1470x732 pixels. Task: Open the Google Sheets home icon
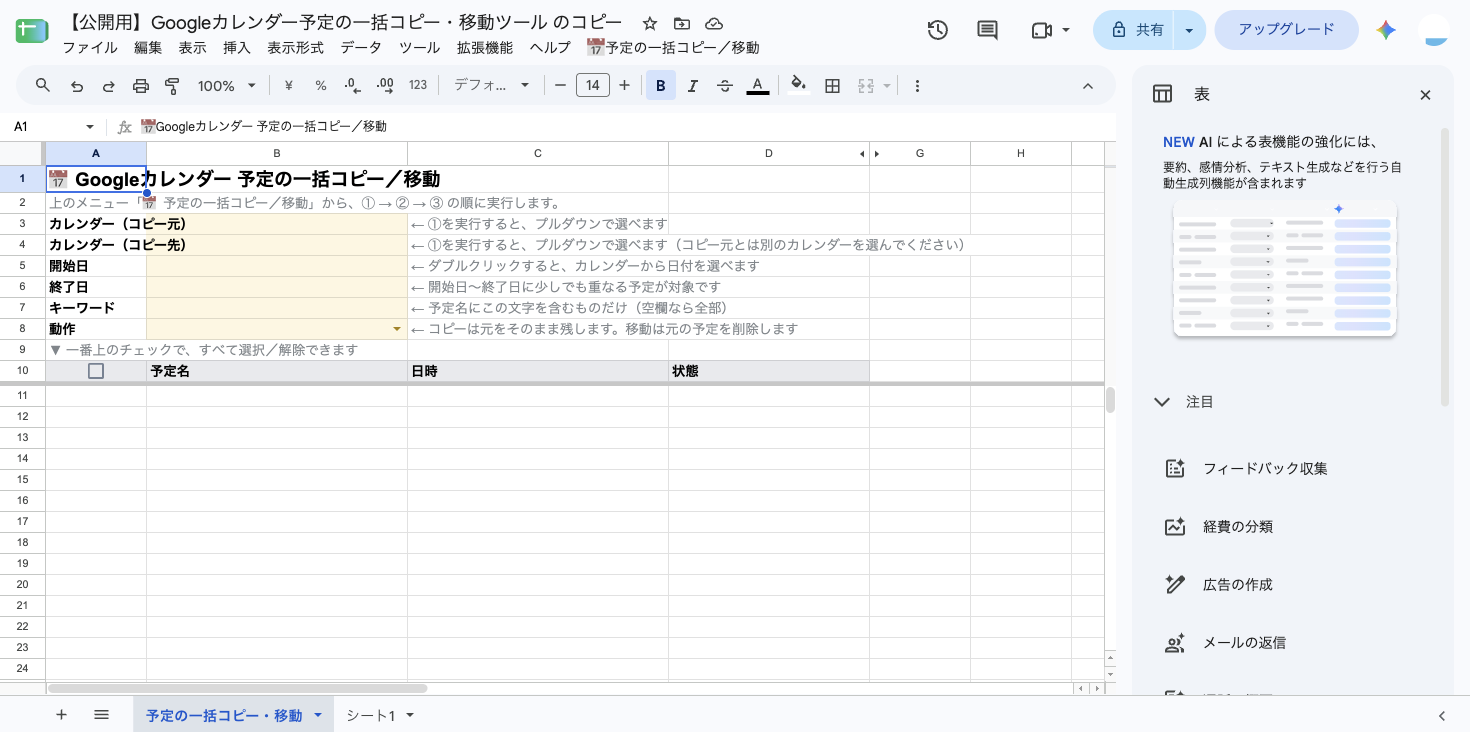(32, 31)
